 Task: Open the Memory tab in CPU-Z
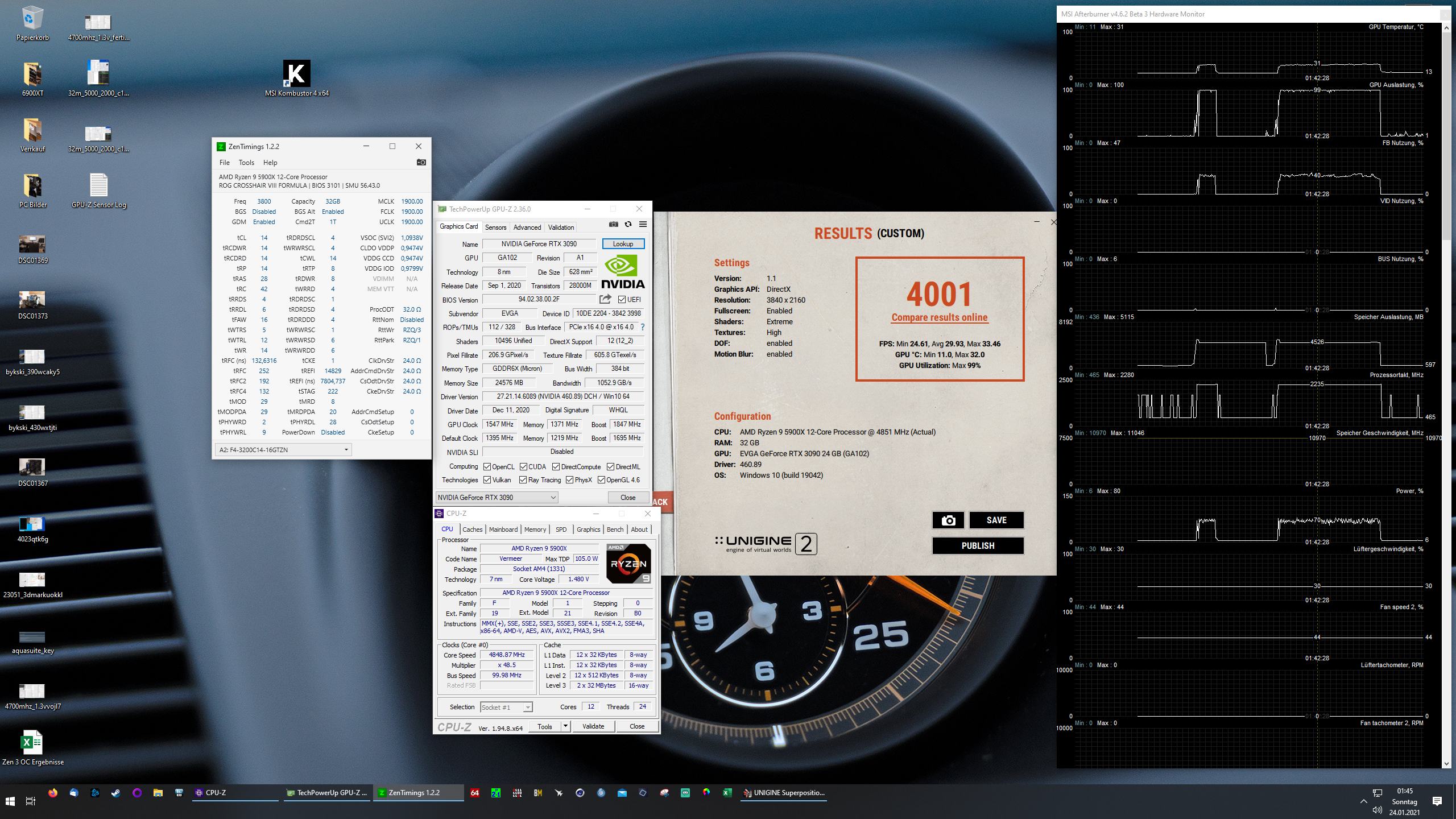pyautogui.click(x=535, y=530)
